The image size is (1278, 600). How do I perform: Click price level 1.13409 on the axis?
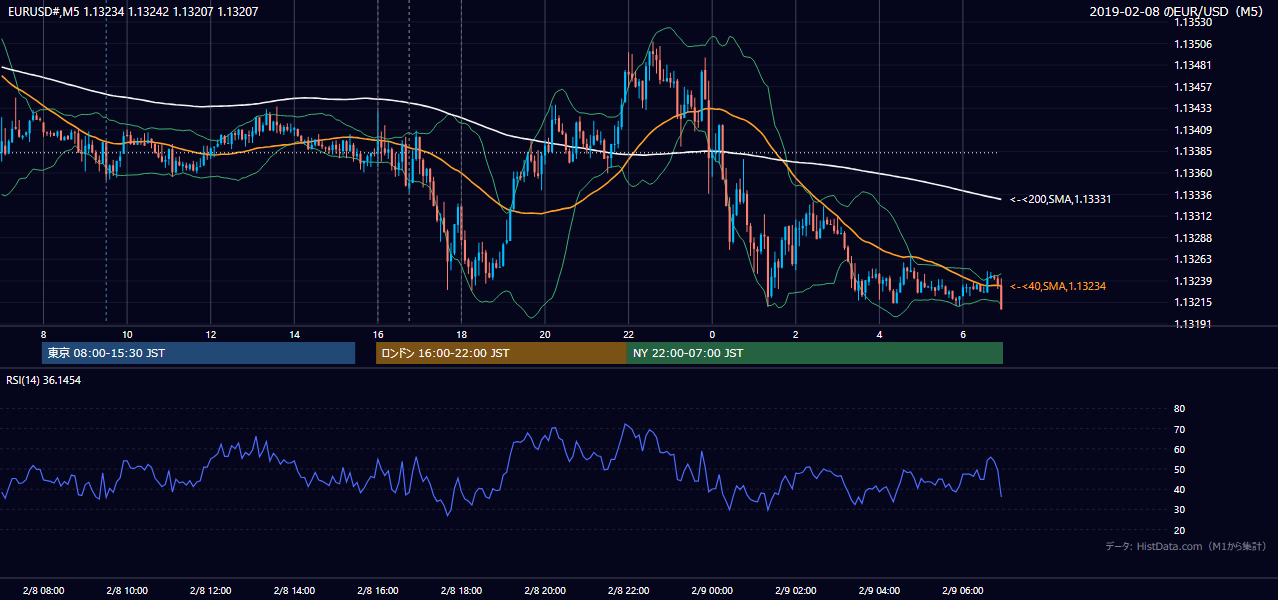point(1193,130)
